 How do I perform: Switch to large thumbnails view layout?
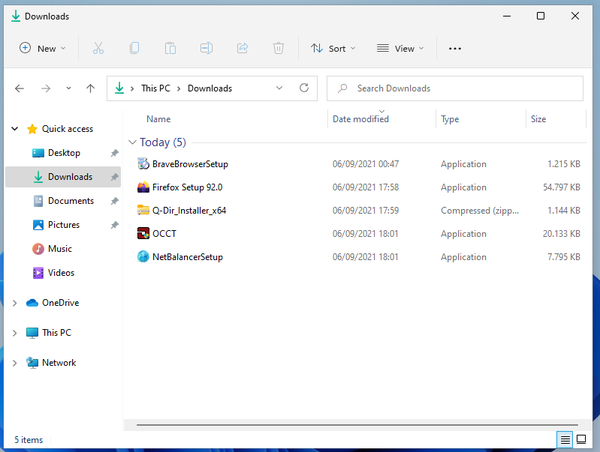pos(582,439)
